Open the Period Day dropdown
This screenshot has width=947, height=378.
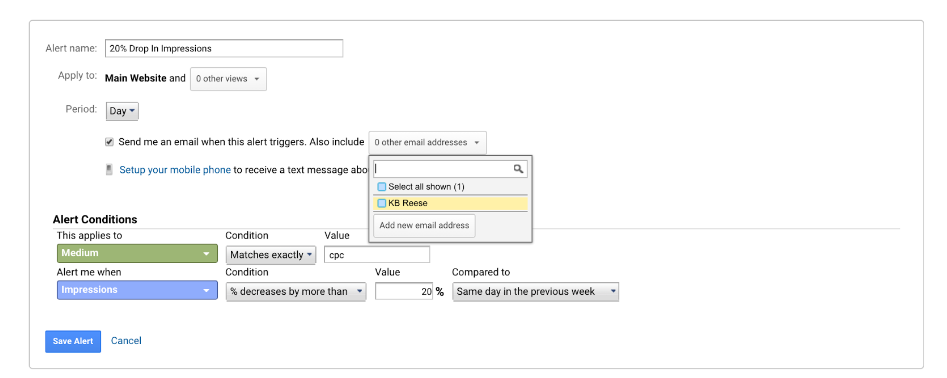(123, 111)
